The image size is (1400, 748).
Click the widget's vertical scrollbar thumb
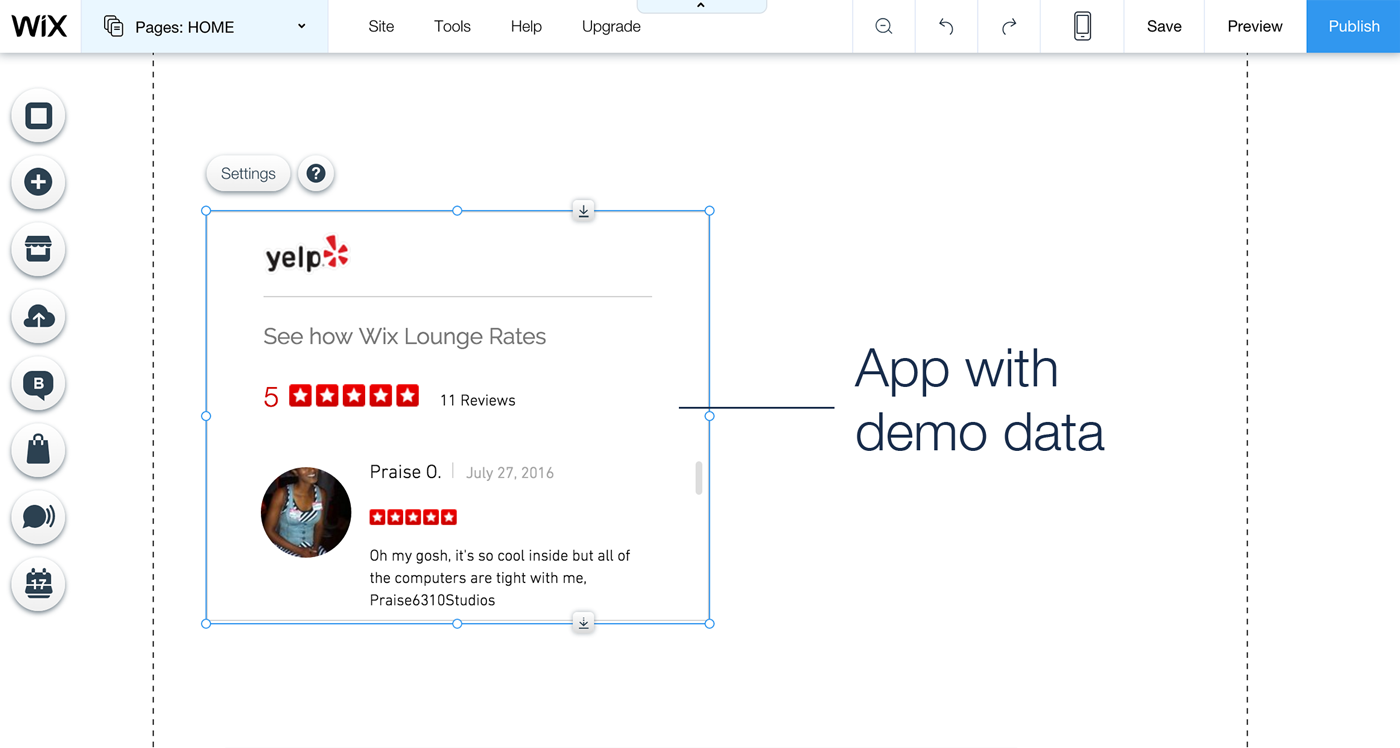pyautogui.click(x=698, y=478)
